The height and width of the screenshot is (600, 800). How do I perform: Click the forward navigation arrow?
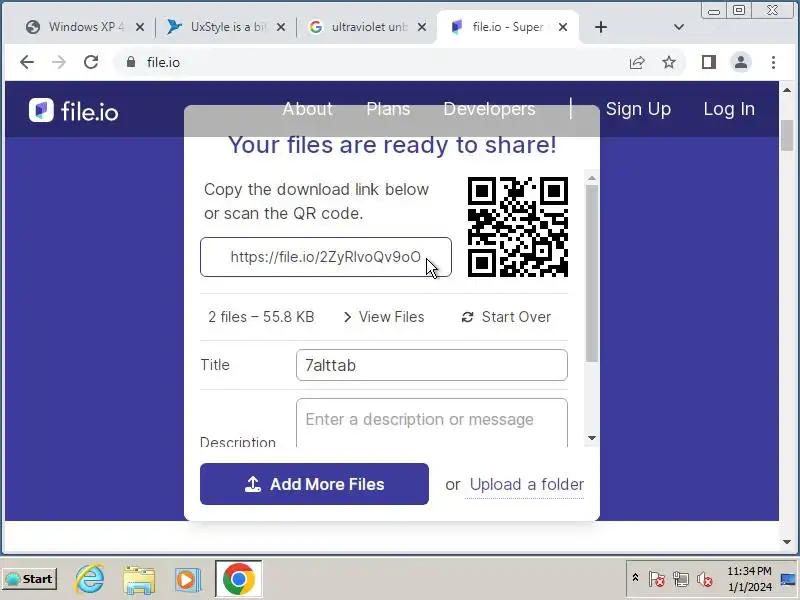(59, 62)
